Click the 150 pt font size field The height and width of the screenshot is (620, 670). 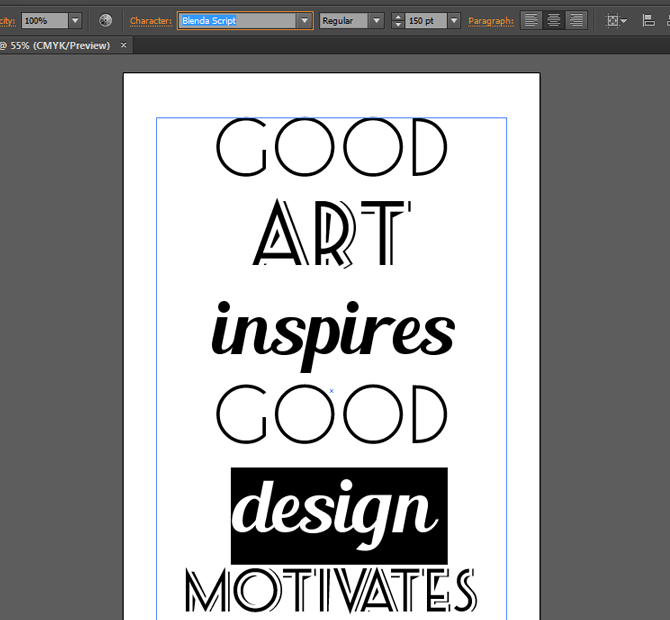point(425,20)
